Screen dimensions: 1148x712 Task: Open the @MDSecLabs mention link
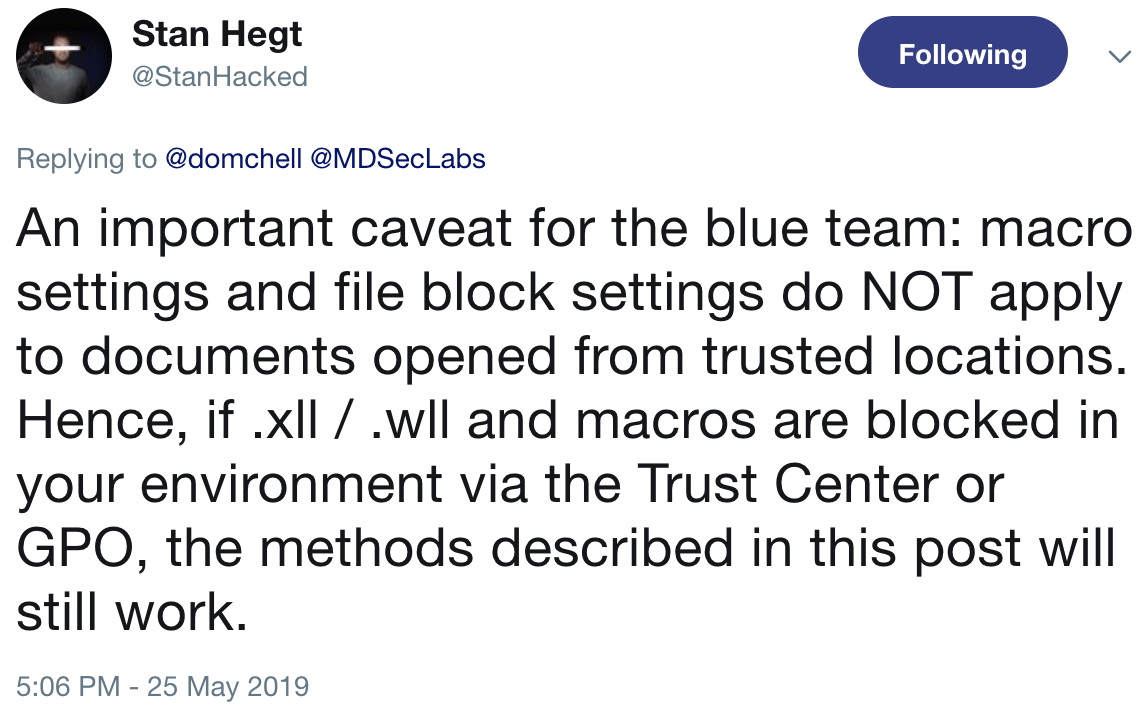point(398,158)
